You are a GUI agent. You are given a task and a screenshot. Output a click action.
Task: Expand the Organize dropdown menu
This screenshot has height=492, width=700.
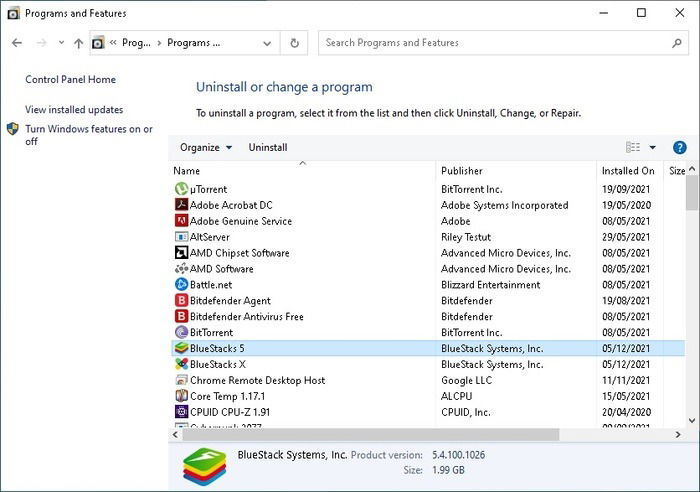click(206, 147)
